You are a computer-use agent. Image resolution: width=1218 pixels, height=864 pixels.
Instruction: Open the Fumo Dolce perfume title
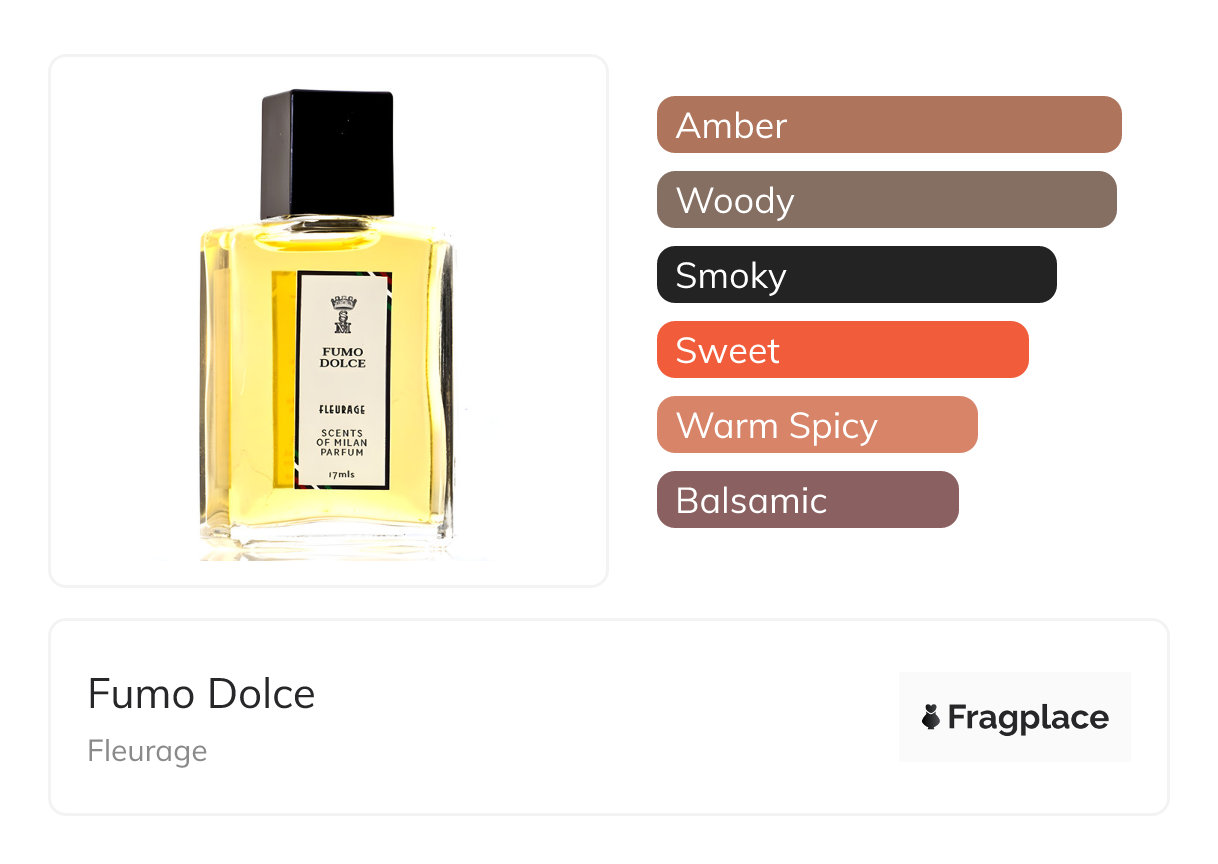[x=202, y=693]
